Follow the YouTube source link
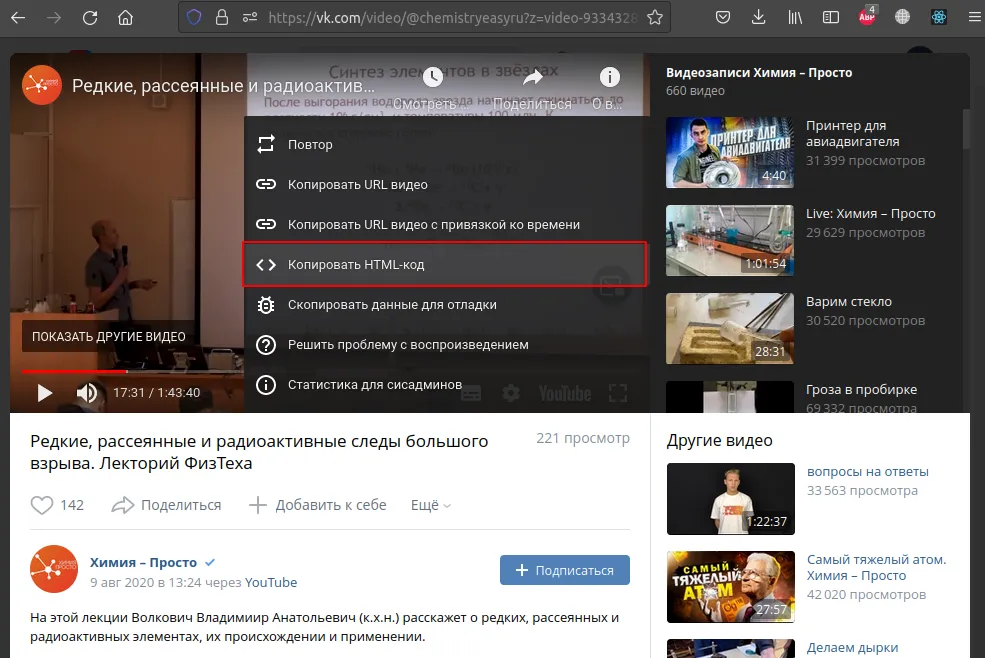985x658 pixels. point(271,583)
